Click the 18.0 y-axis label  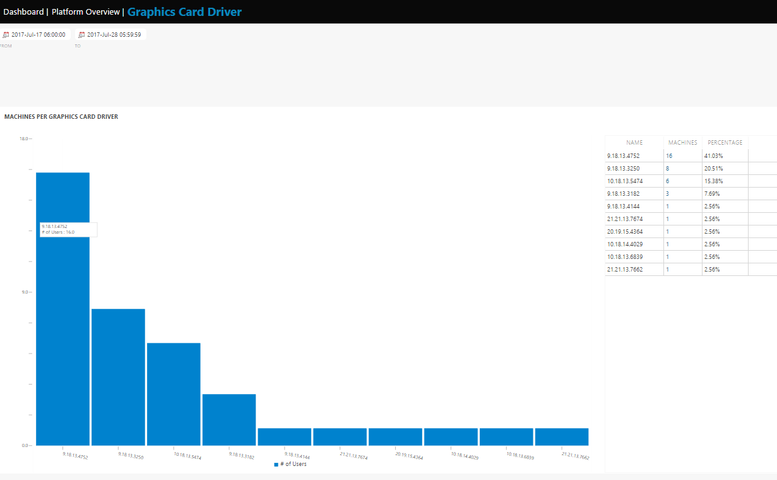(24, 139)
